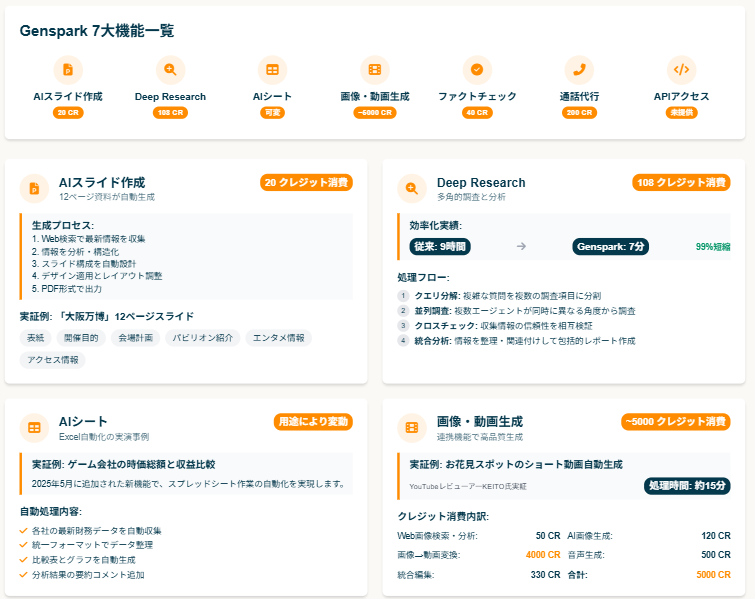Select the 開催目的 tag
This screenshot has width=755, height=599.
81,338
